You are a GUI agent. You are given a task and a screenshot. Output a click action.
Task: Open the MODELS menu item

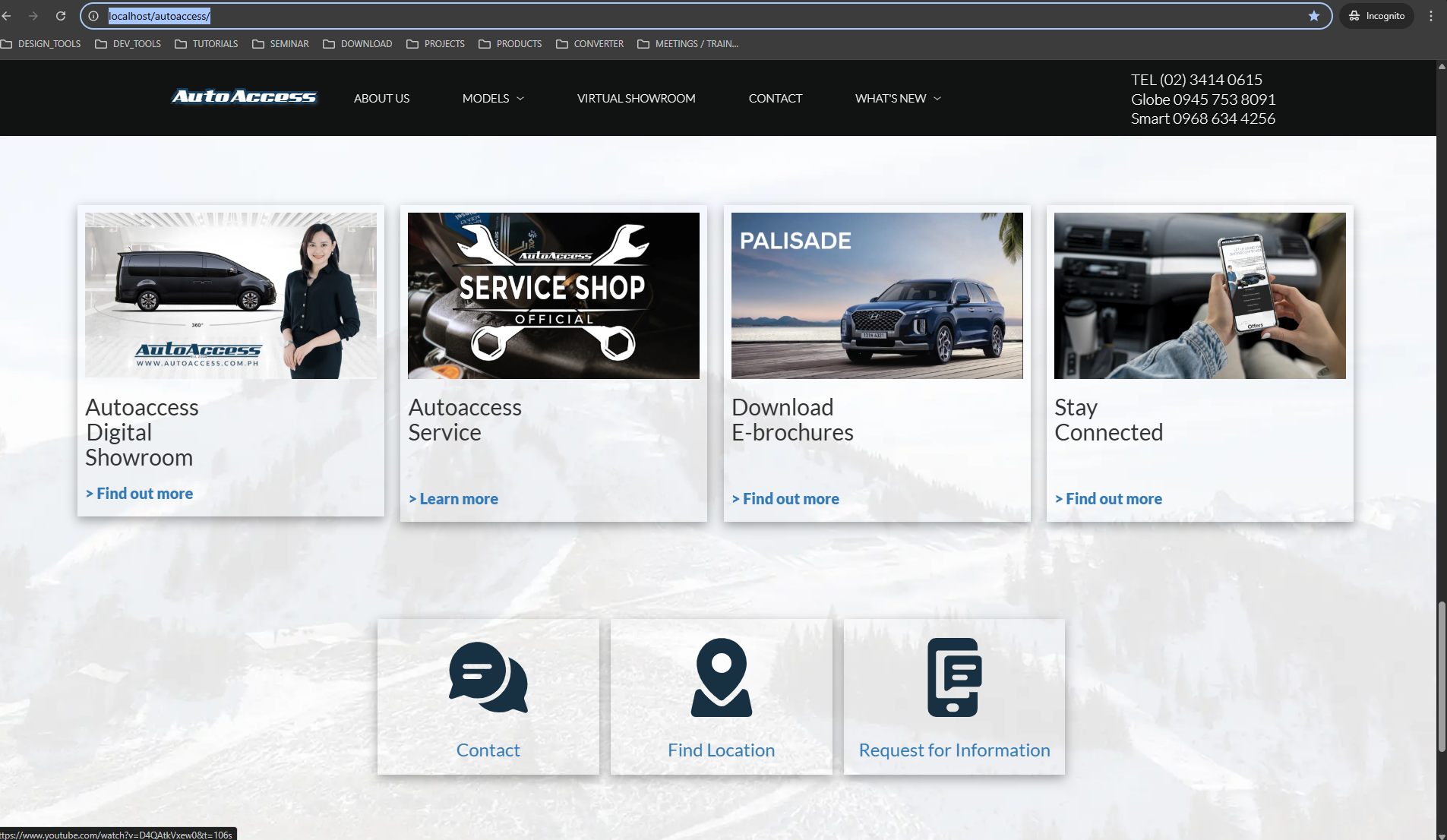tap(486, 99)
